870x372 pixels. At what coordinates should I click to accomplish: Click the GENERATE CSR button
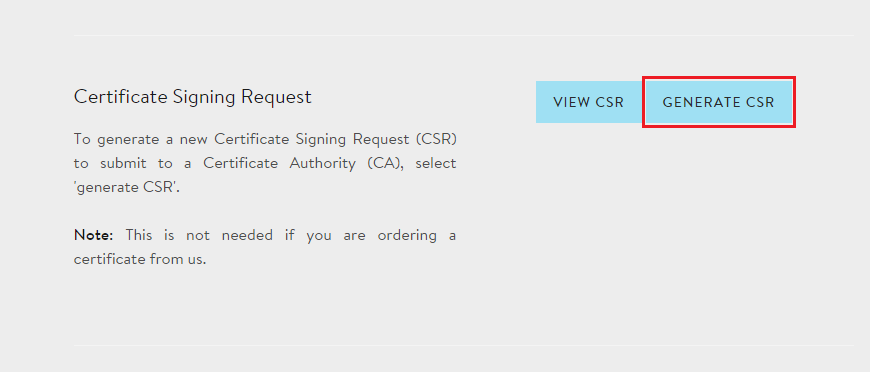pyautogui.click(x=719, y=102)
